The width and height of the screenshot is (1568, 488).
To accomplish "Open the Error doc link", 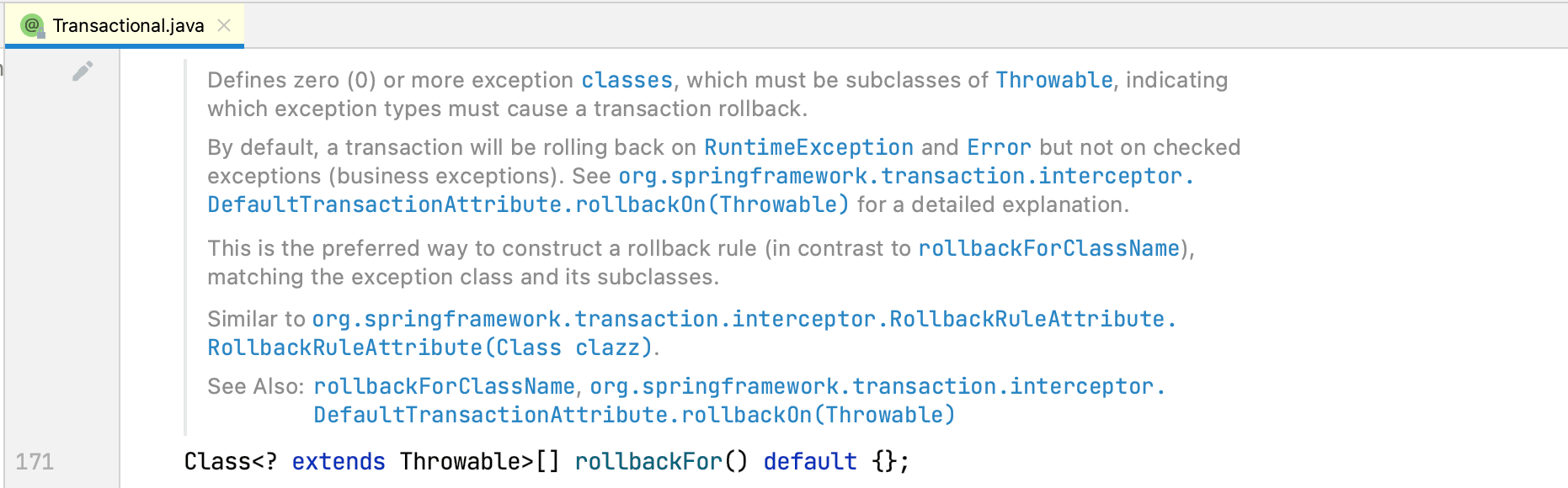I will 999,147.
